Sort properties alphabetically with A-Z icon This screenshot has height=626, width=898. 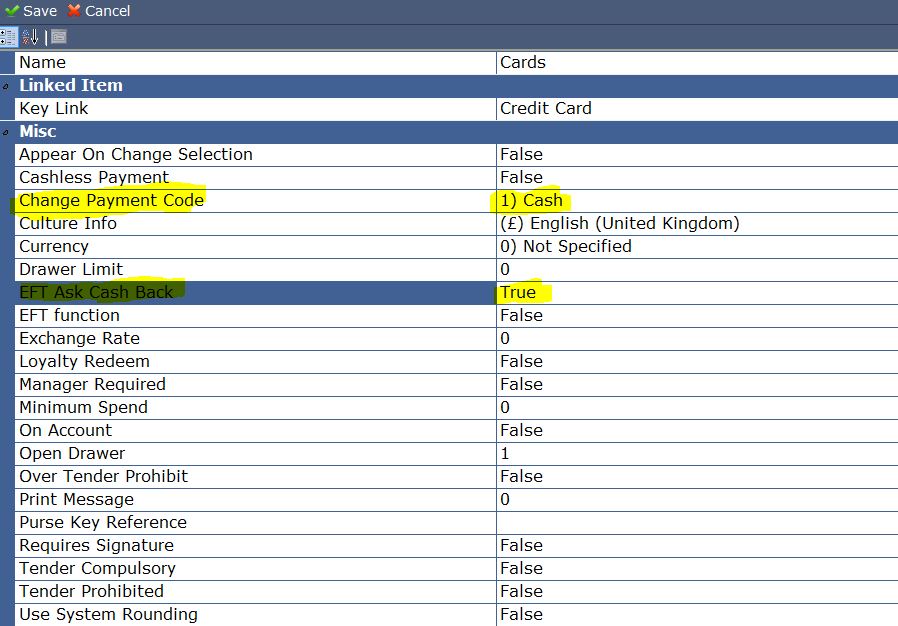coord(30,37)
